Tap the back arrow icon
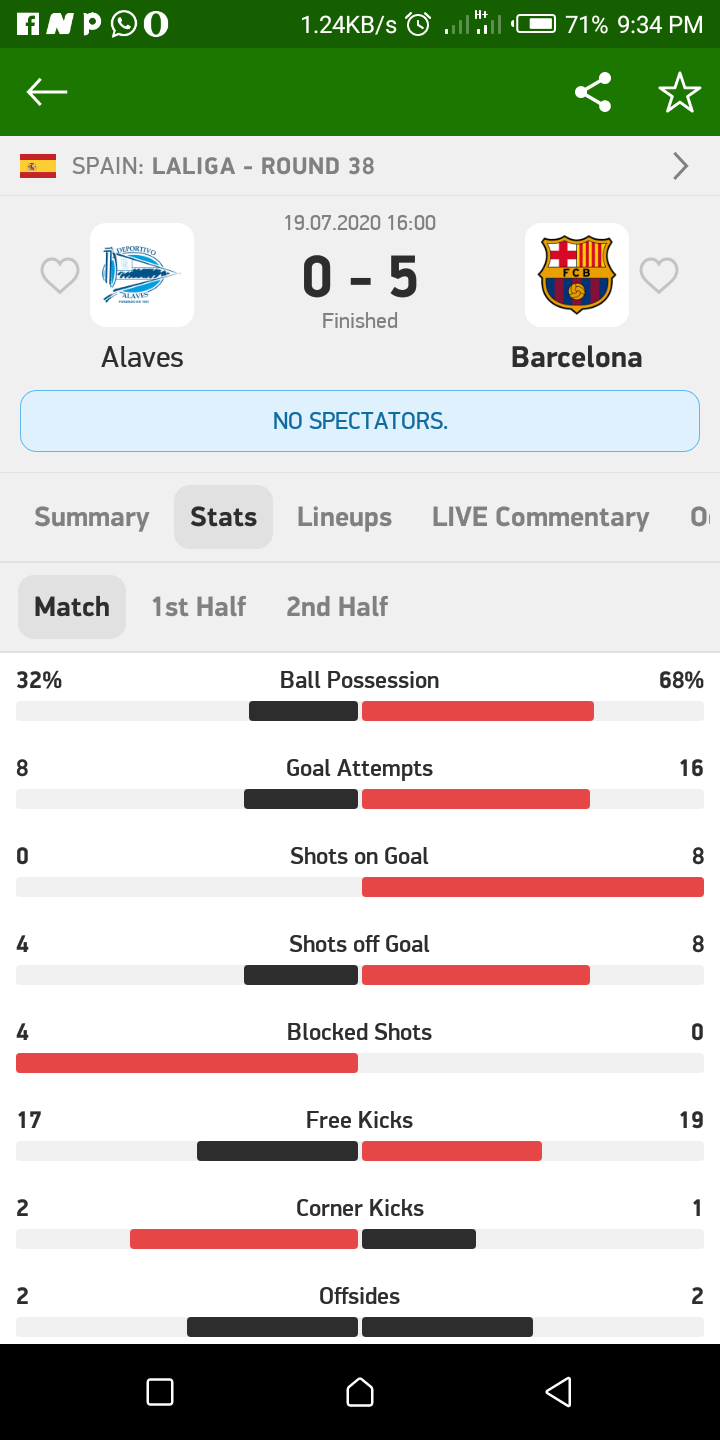The image size is (720, 1440). pos(46,92)
